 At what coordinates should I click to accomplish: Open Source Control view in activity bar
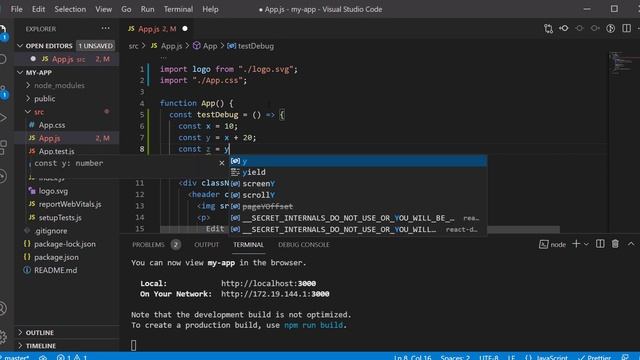pyautogui.click(x=3, y=92)
